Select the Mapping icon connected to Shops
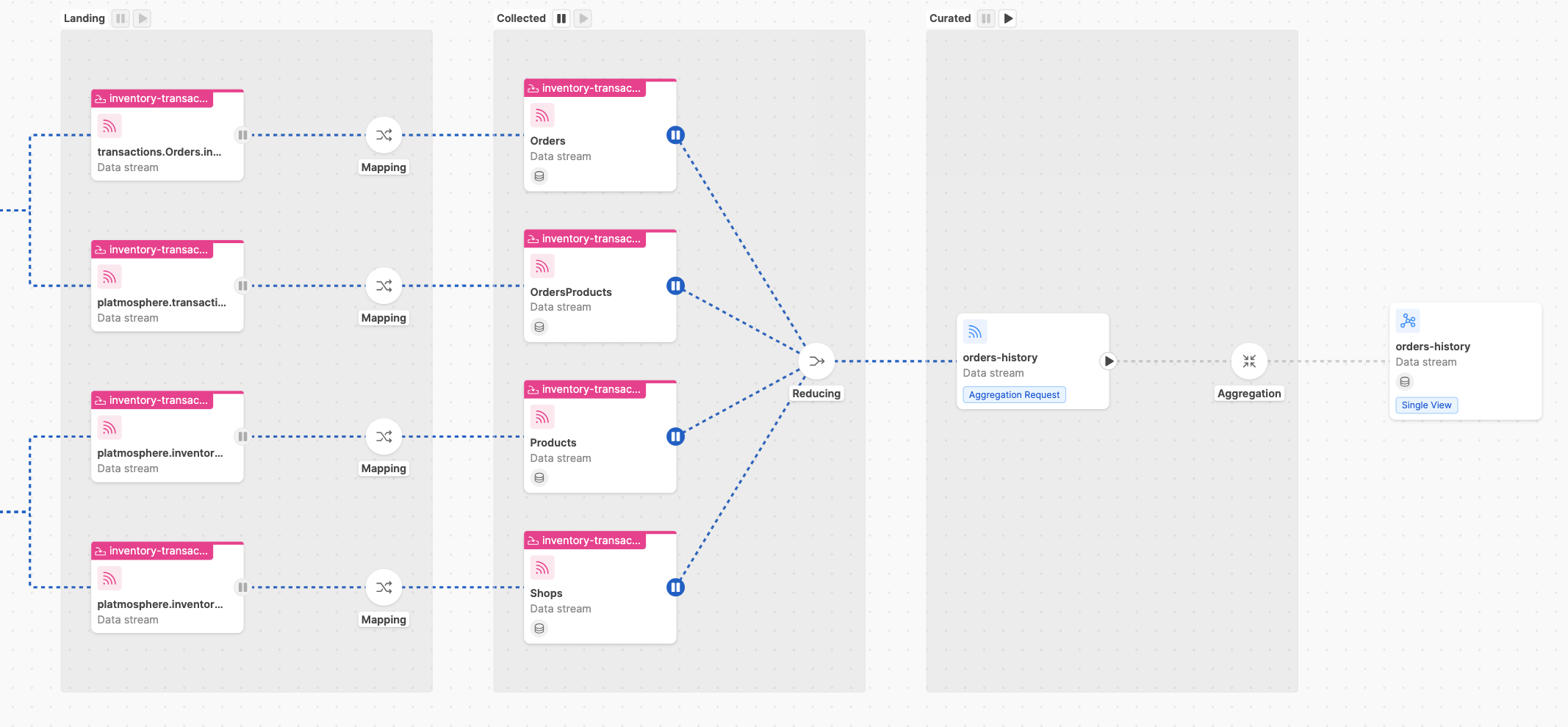This screenshot has width=1568, height=727. pos(383,587)
